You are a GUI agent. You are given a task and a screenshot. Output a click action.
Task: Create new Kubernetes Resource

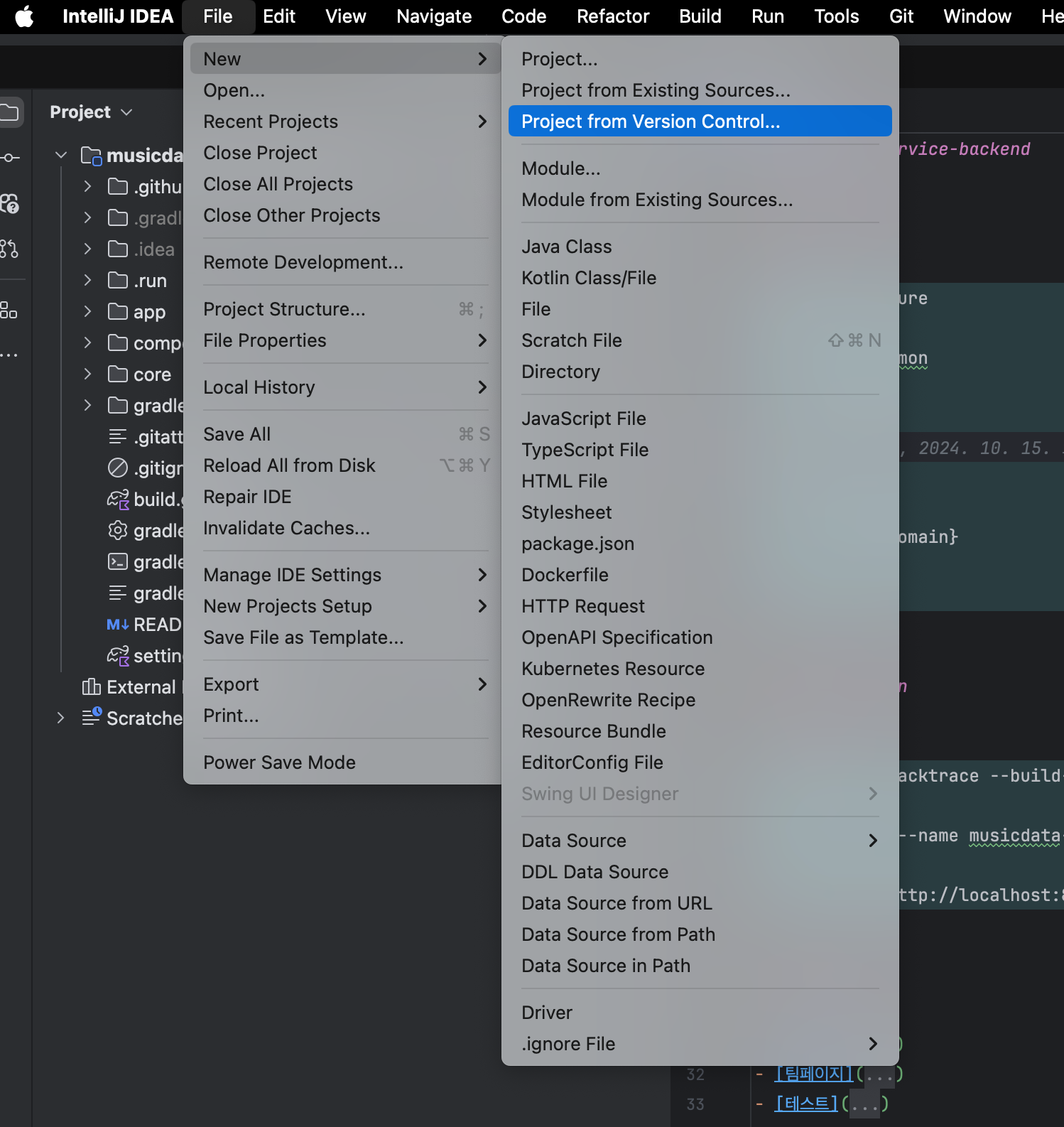coord(700,669)
